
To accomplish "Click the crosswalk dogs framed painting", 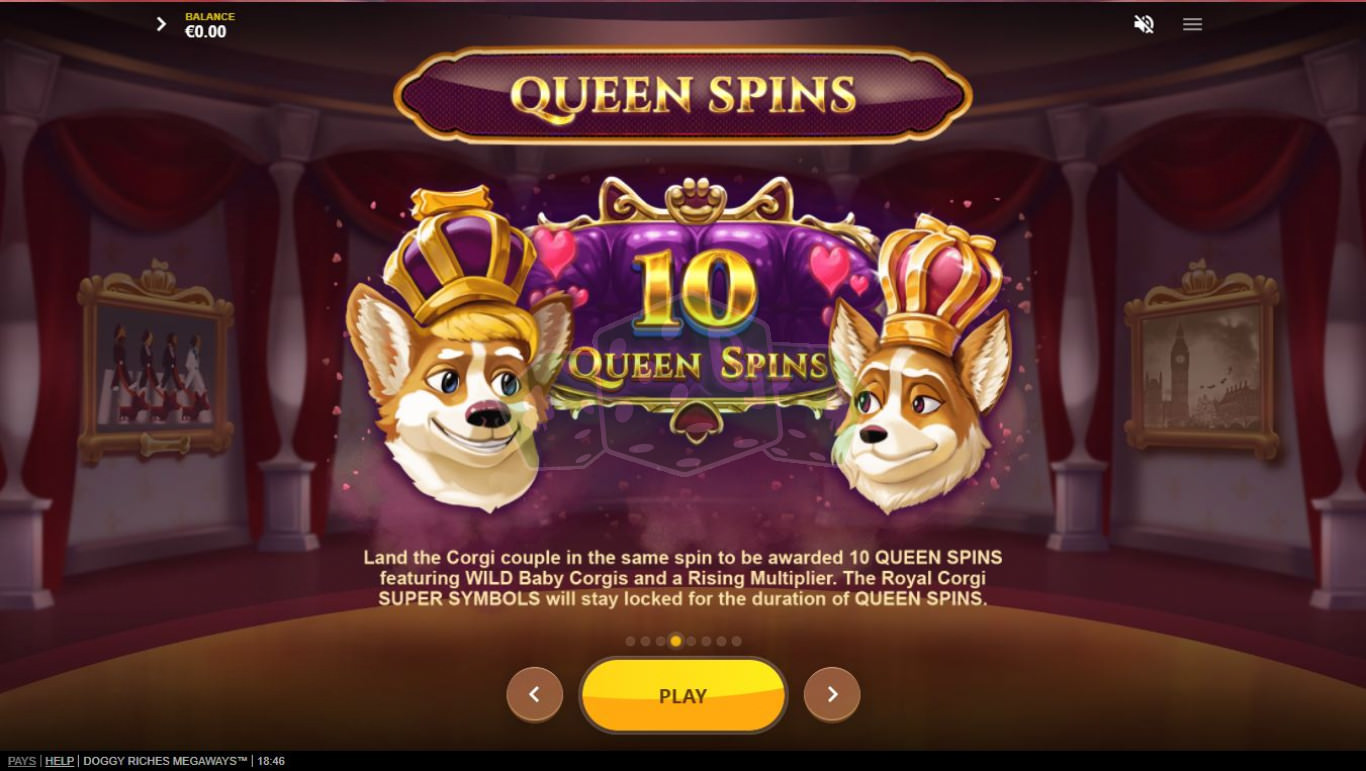I will [x=156, y=362].
